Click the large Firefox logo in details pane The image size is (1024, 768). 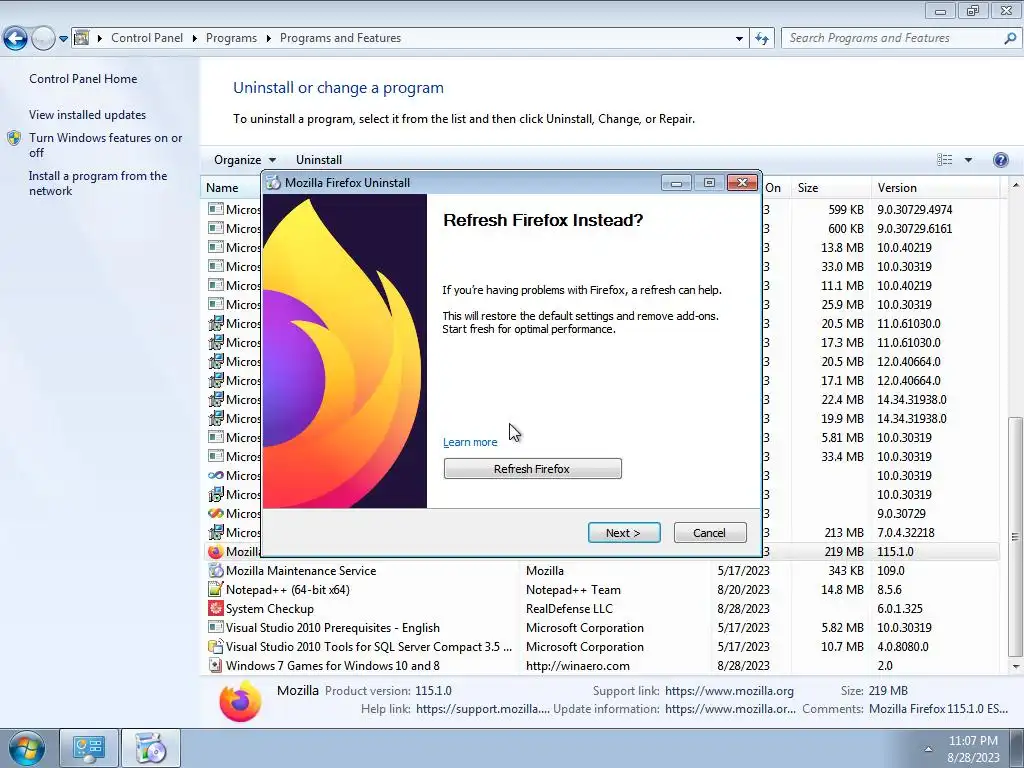point(240,701)
